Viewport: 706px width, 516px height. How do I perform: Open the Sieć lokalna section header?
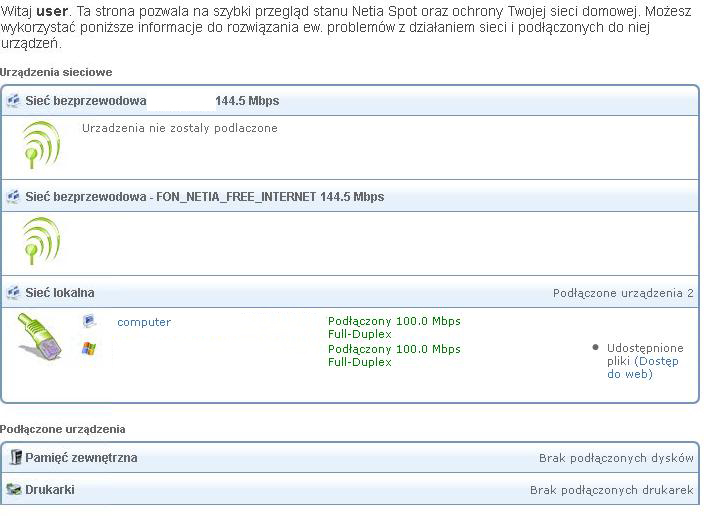tap(350, 293)
